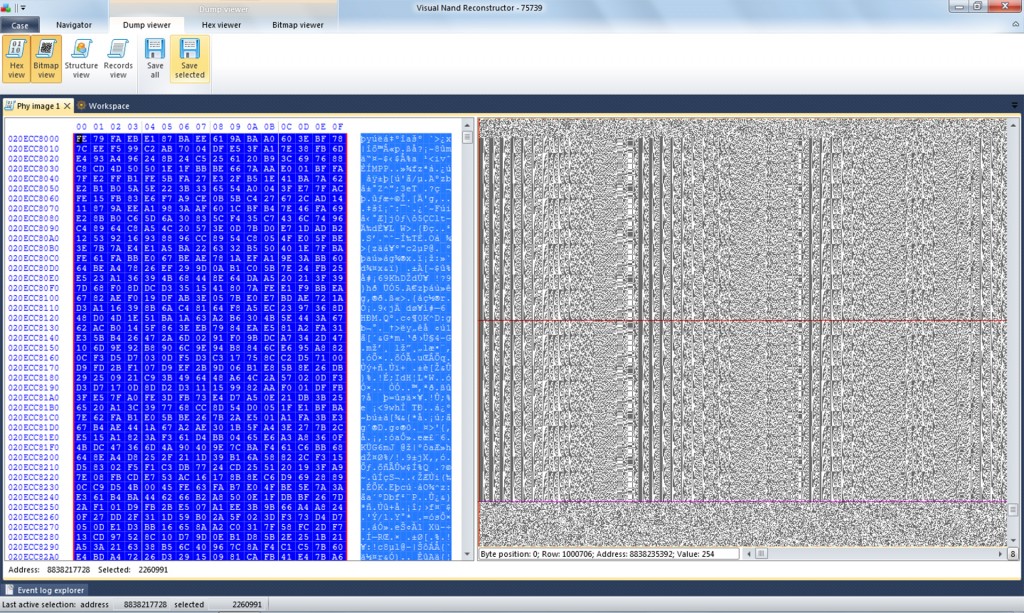Toggle Bitmap view in the ribbon
The height and width of the screenshot is (613, 1024).
tap(46, 59)
